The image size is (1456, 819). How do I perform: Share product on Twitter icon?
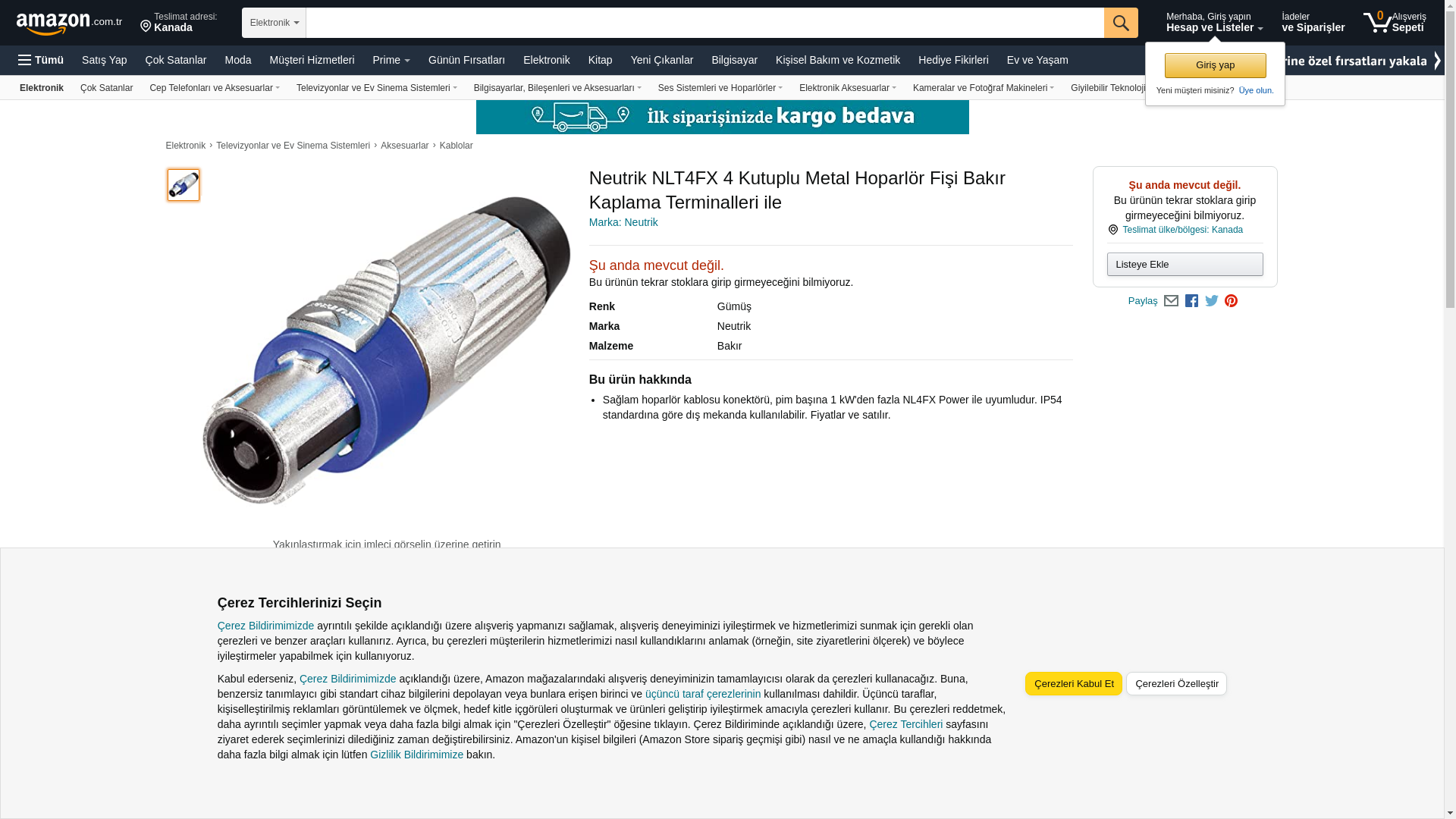(x=1212, y=301)
